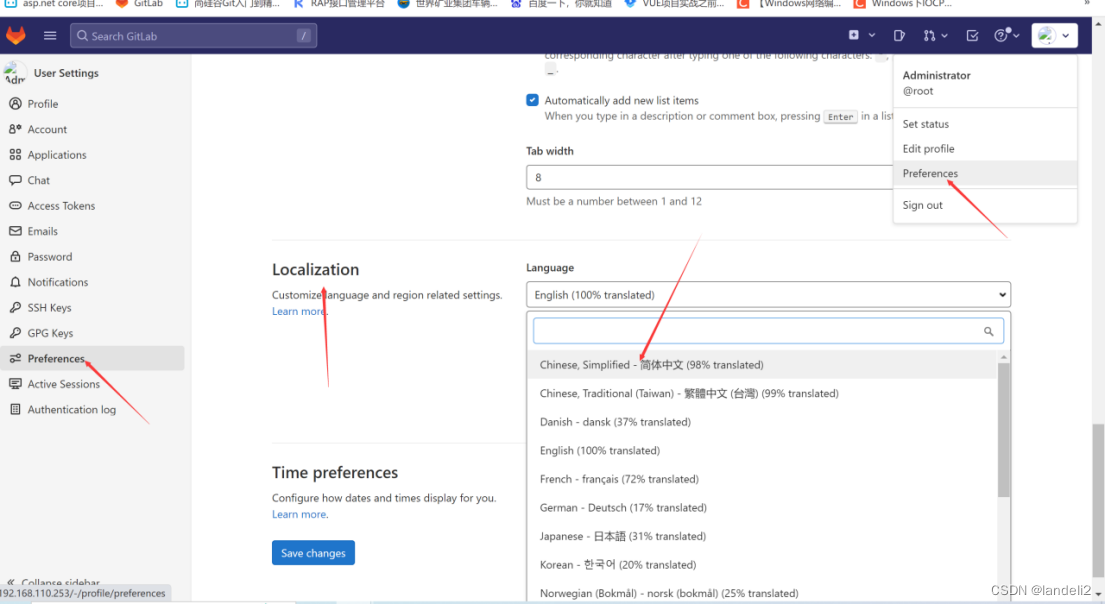Select Chinese, Simplified from language list
This screenshot has width=1106, height=605.
[x=651, y=365]
